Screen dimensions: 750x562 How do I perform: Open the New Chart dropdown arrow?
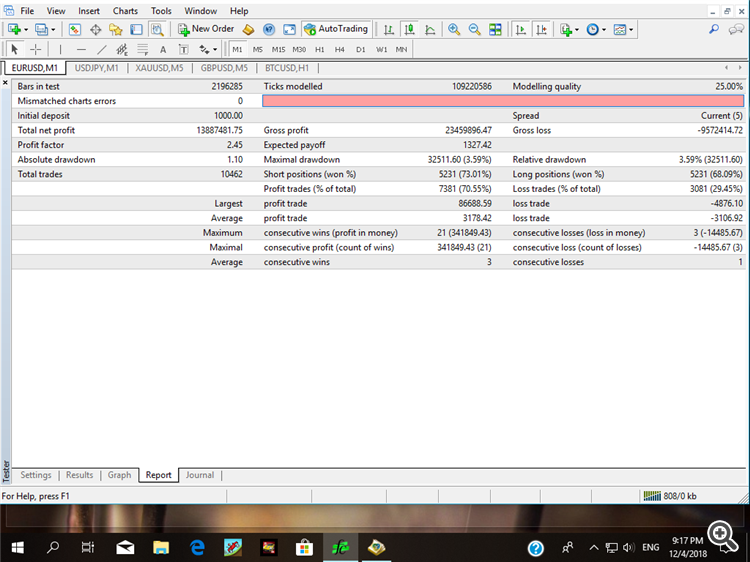click(26, 30)
